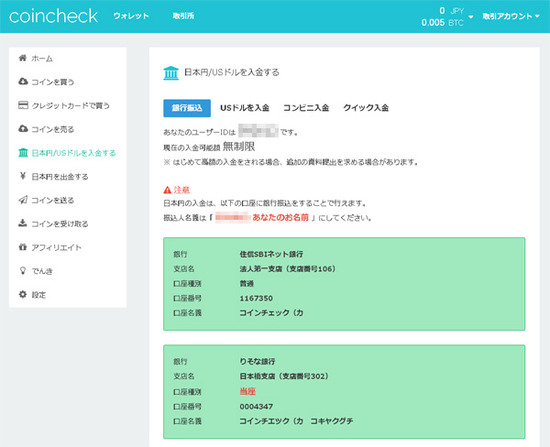Click the gear icon beside 設定
Image resolution: width=550 pixels, height=447 pixels.
(23, 294)
